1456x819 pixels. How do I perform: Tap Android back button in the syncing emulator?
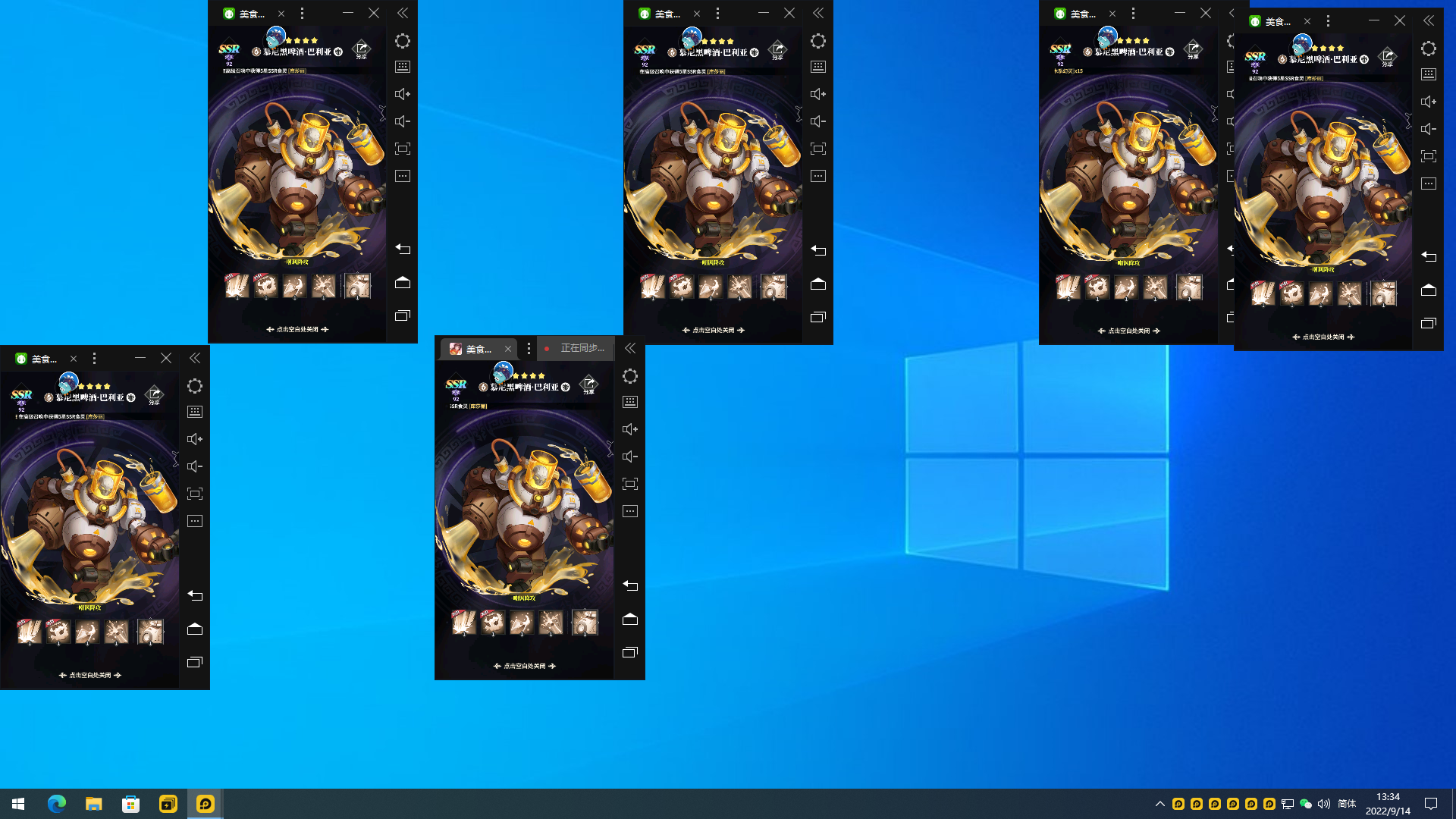point(630,585)
